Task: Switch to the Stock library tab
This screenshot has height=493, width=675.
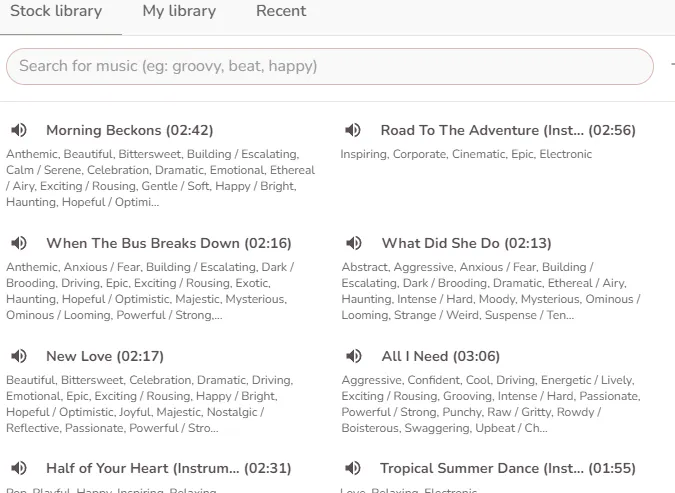Action: click(56, 12)
